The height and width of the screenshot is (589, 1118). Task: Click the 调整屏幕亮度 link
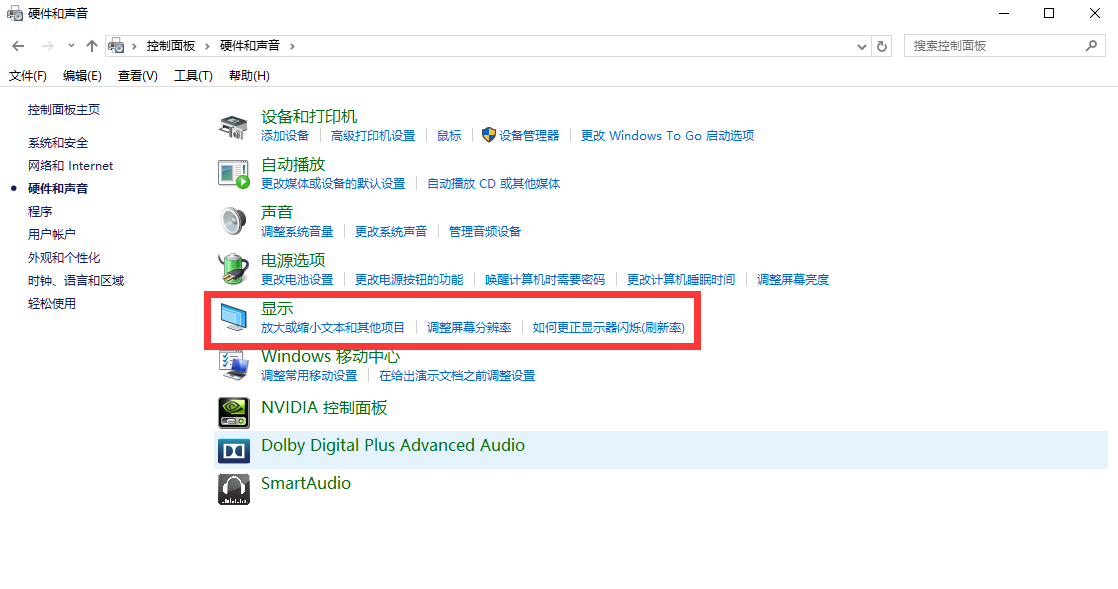tap(793, 280)
